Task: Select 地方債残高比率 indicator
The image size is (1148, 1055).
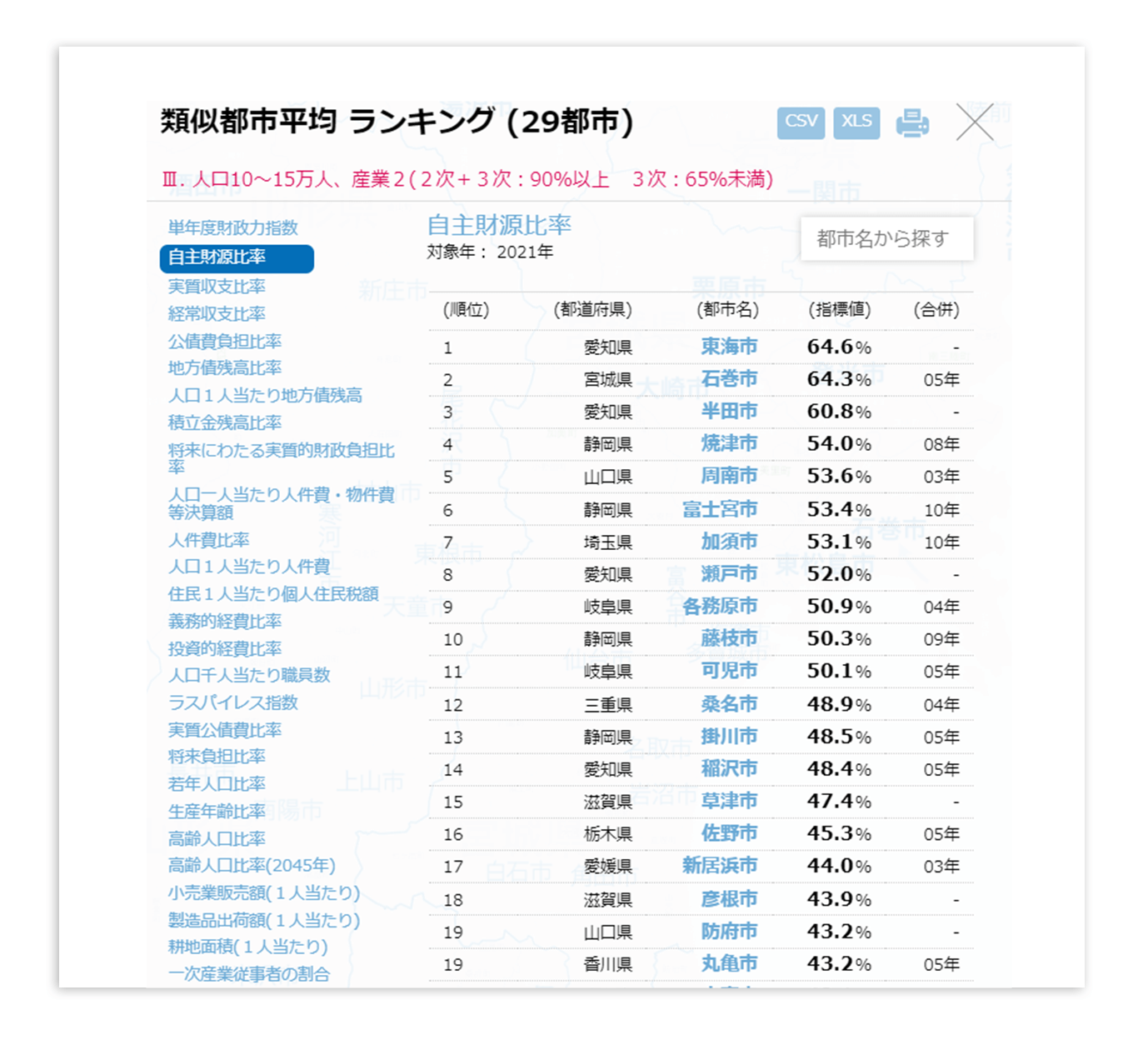Action: coord(225,368)
